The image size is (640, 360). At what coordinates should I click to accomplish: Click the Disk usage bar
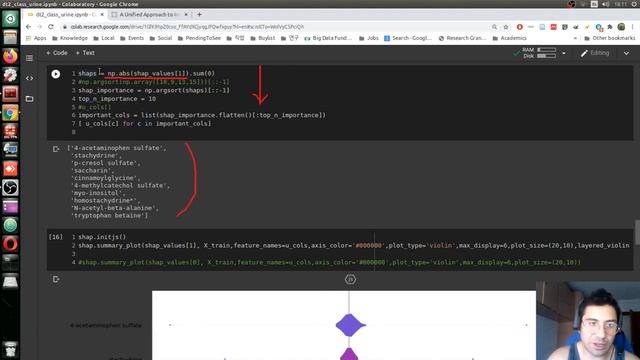[546, 56]
